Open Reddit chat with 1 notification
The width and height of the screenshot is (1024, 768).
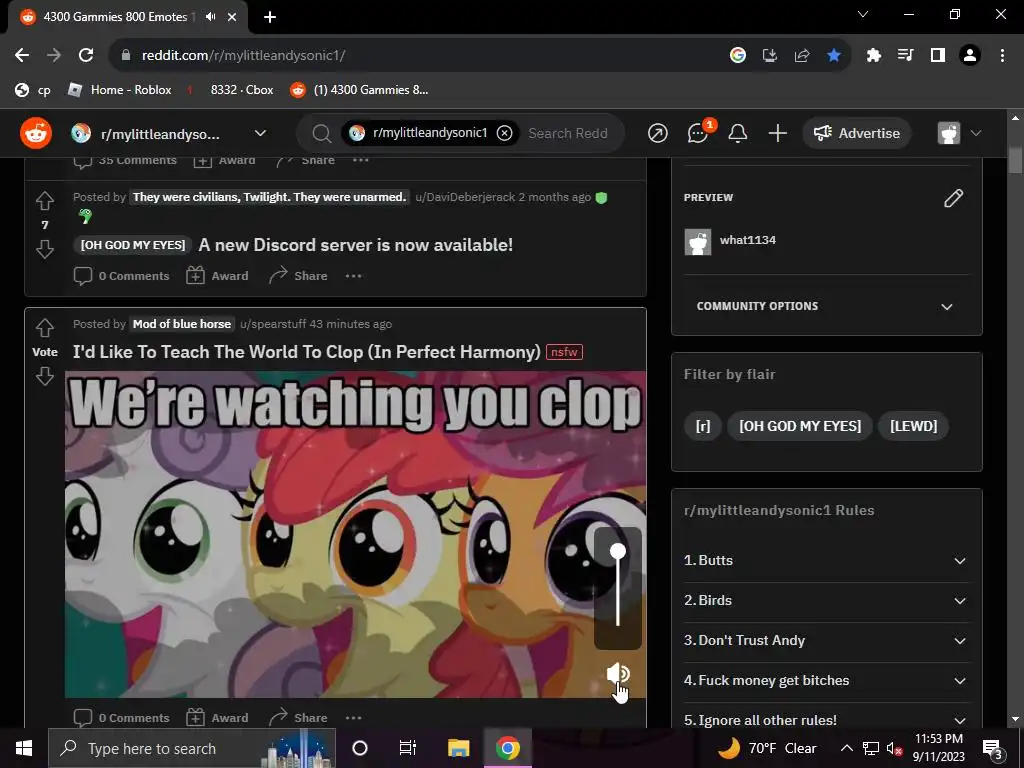(698, 133)
